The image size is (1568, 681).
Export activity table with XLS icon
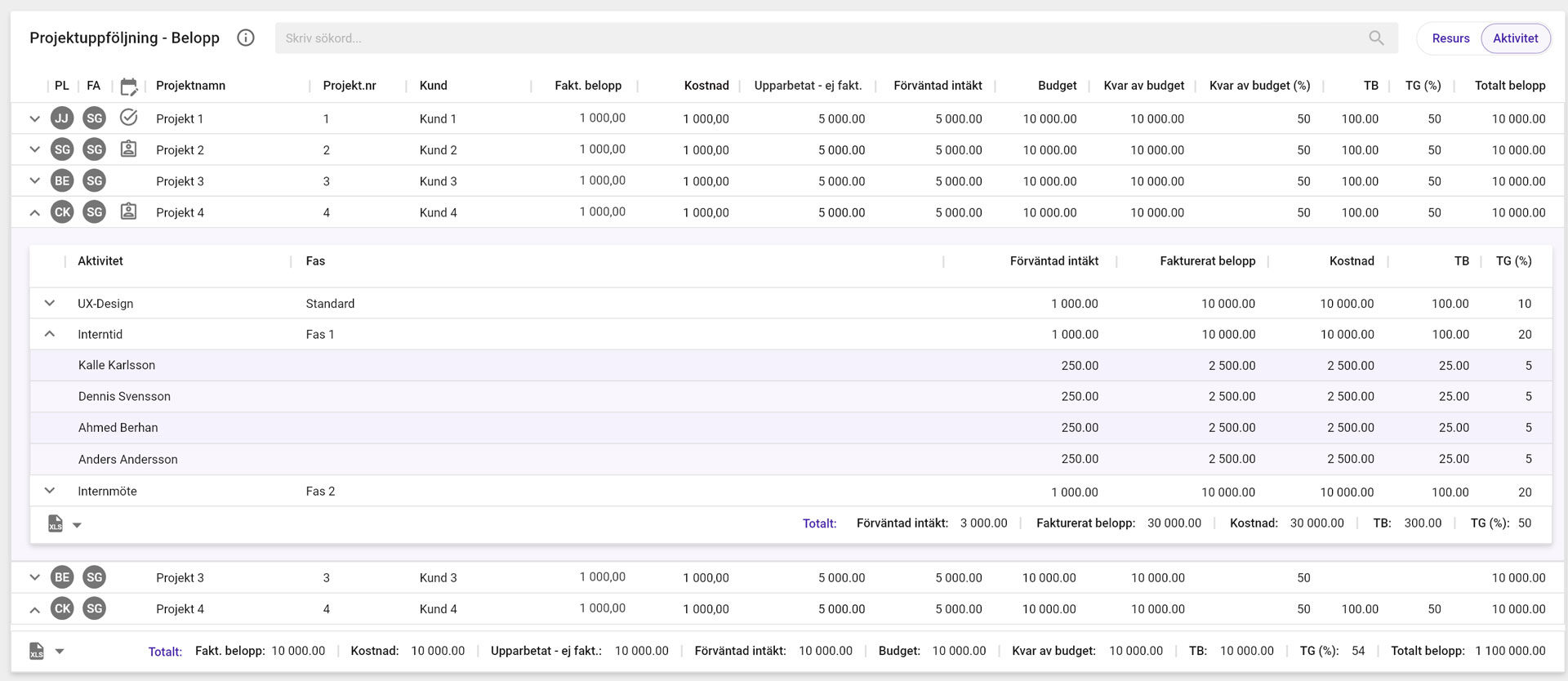coord(56,523)
